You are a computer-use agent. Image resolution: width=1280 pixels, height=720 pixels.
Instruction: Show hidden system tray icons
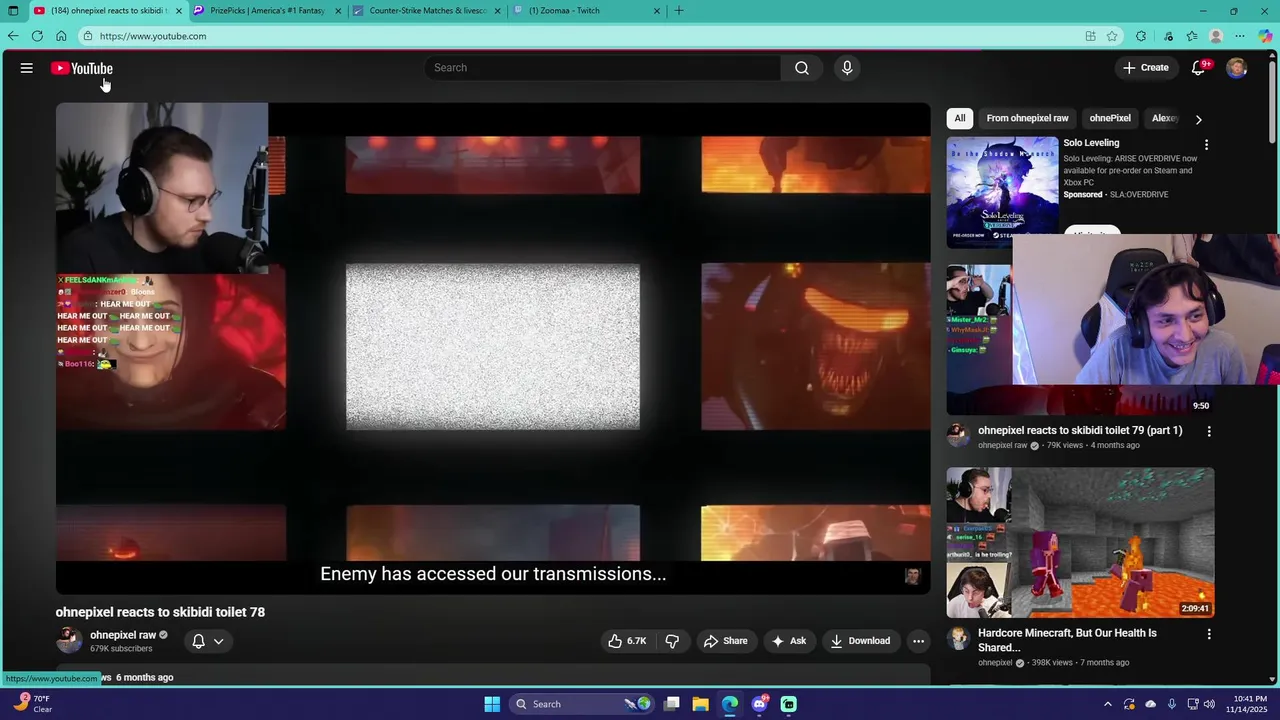[x=1107, y=704]
